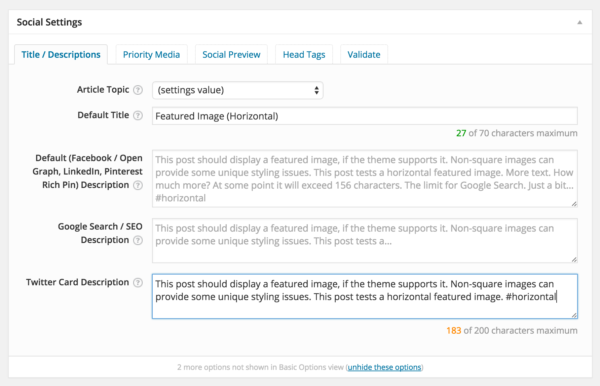Open the Article Topic dropdown
The height and width of the screenshot is (386, 600).
tap(238, 90)
